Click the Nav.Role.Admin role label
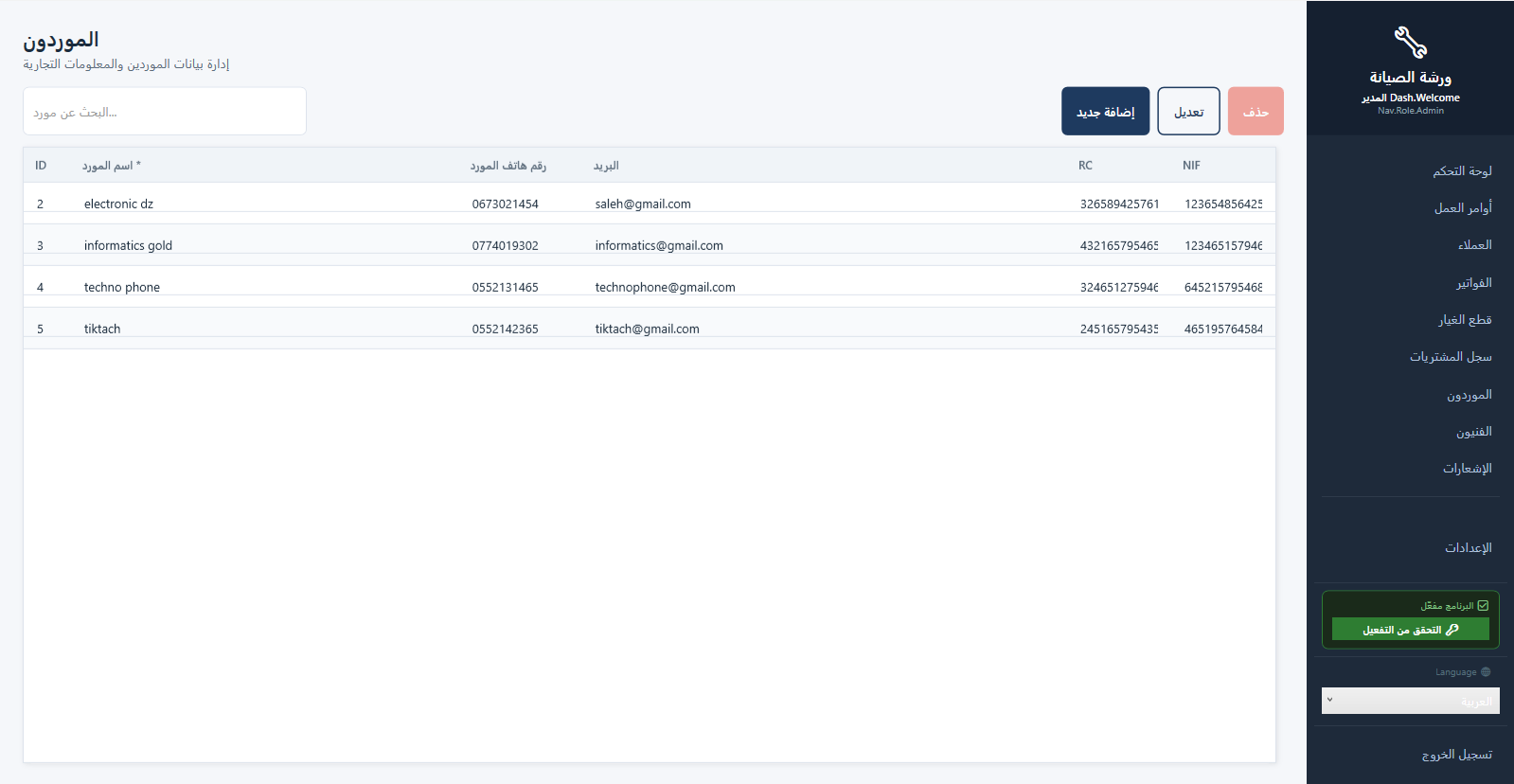The width and height of the screenshot is (1514, 784). (x=1411, y=111)
